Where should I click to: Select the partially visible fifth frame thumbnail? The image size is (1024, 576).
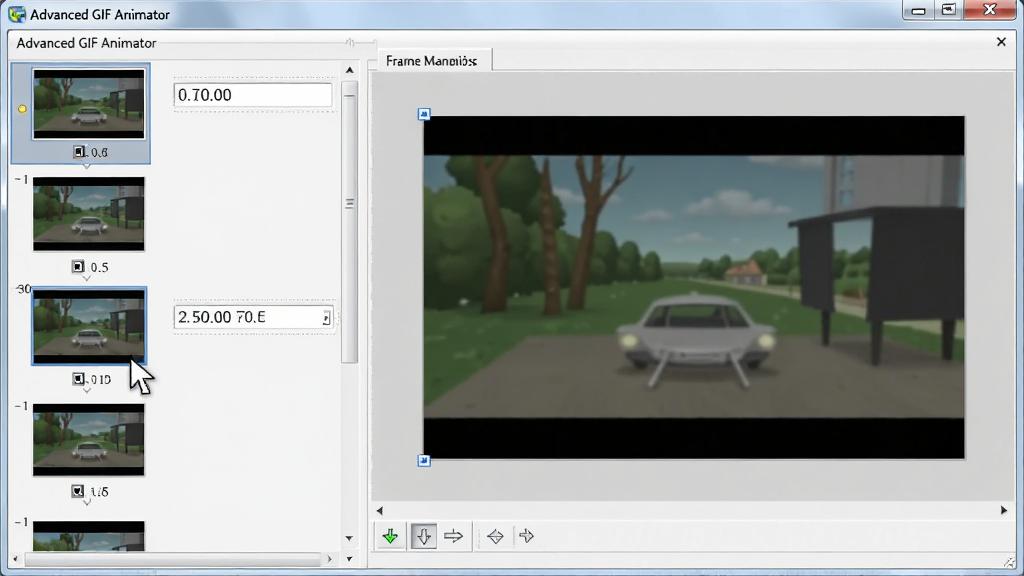click(x=89, y=536)
